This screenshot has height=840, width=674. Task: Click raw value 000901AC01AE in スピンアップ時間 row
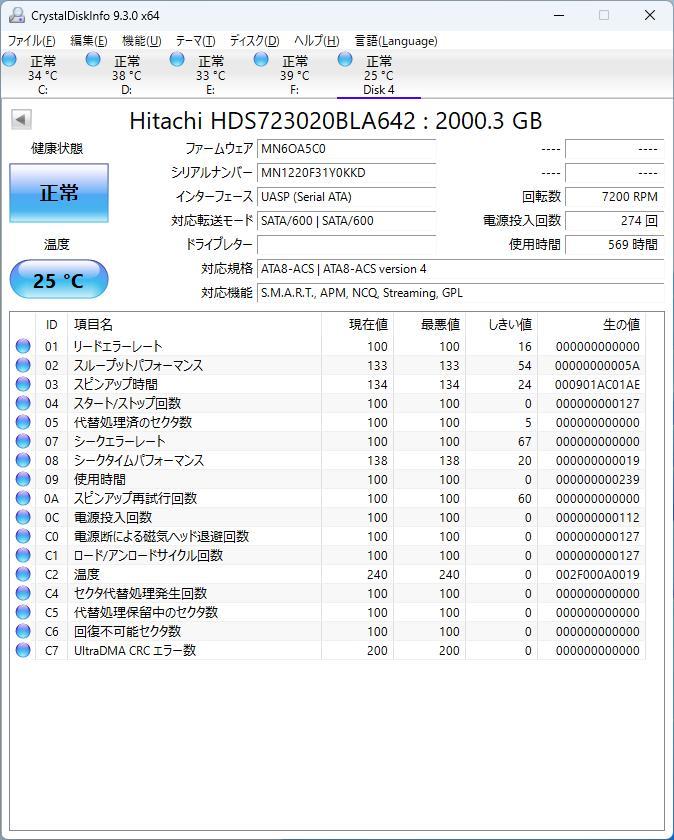click(597, 385)
